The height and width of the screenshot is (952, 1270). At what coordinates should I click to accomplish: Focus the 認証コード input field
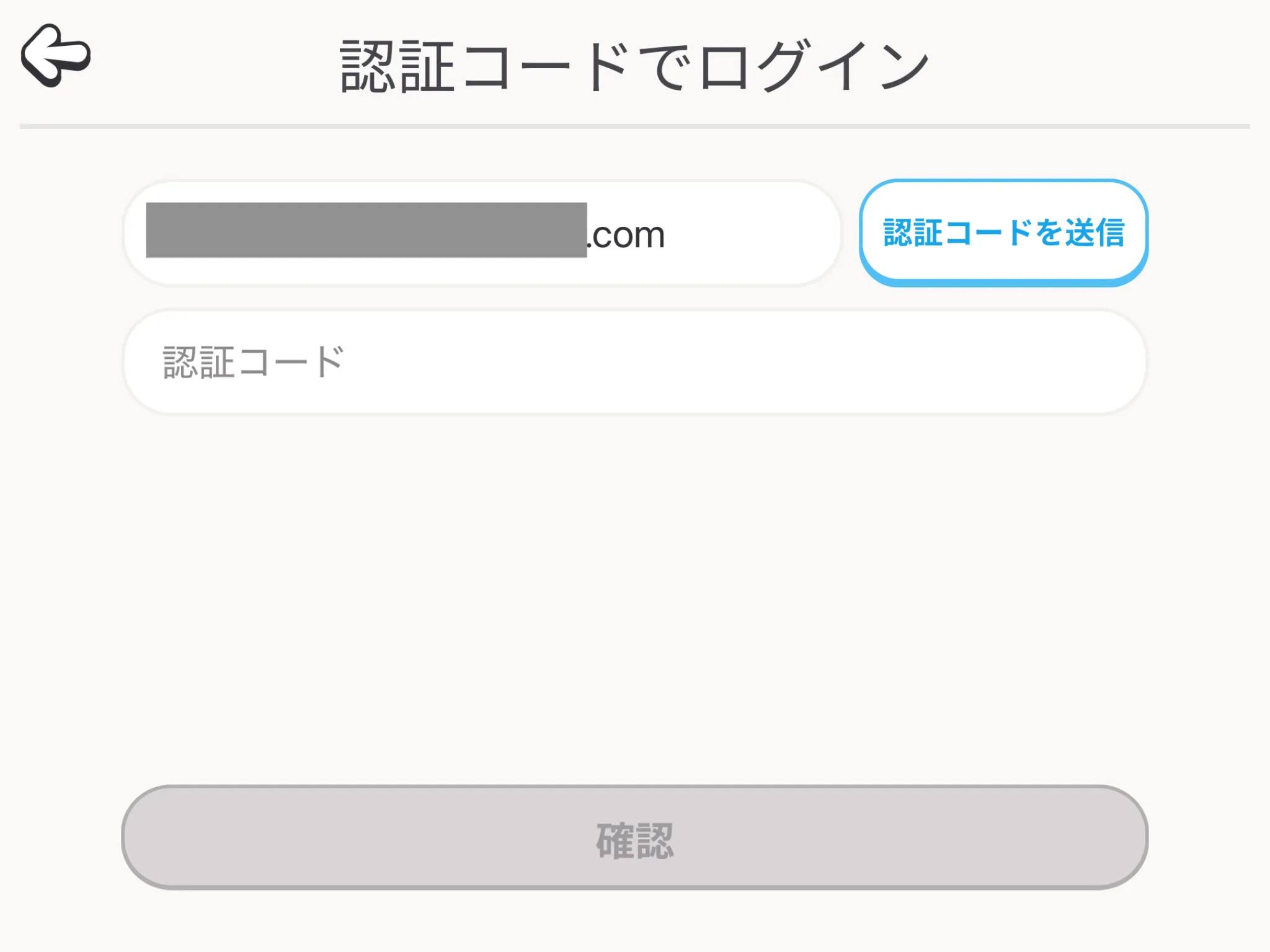pos(634,362)
